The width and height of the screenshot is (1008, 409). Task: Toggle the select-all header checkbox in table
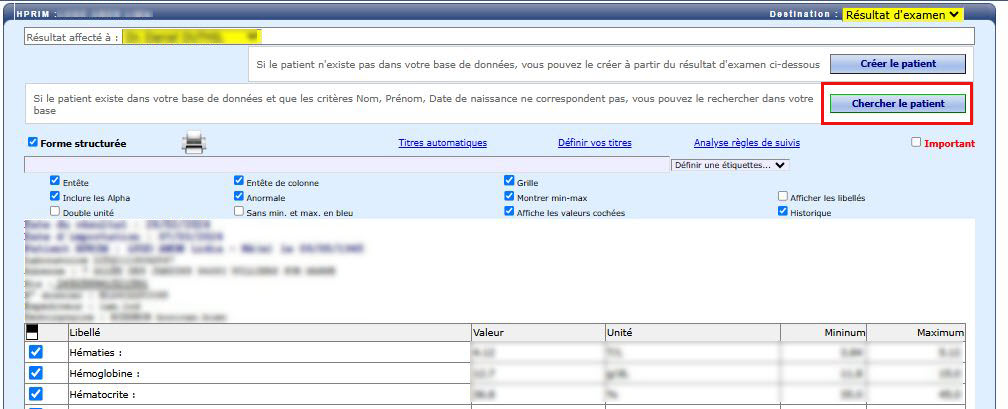click(x=34, y=333)
